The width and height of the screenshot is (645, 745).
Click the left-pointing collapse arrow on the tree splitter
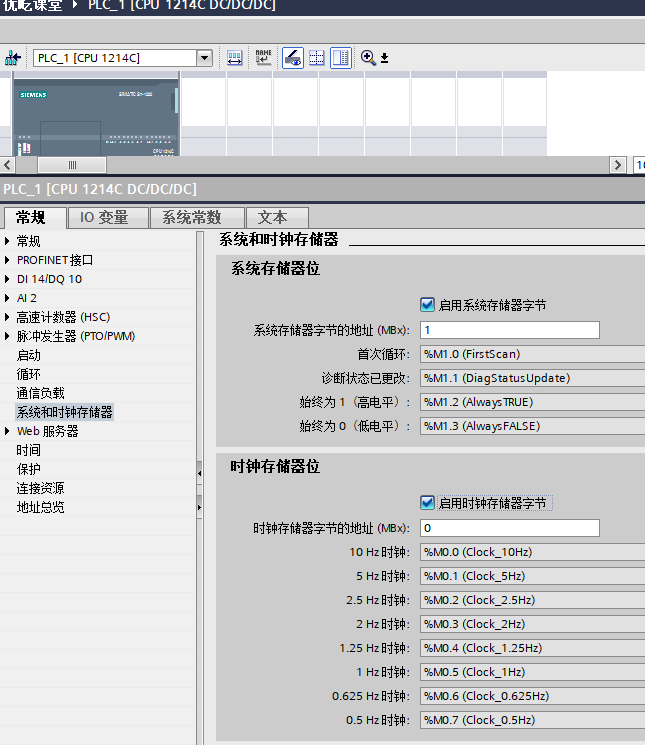point(199,473)
